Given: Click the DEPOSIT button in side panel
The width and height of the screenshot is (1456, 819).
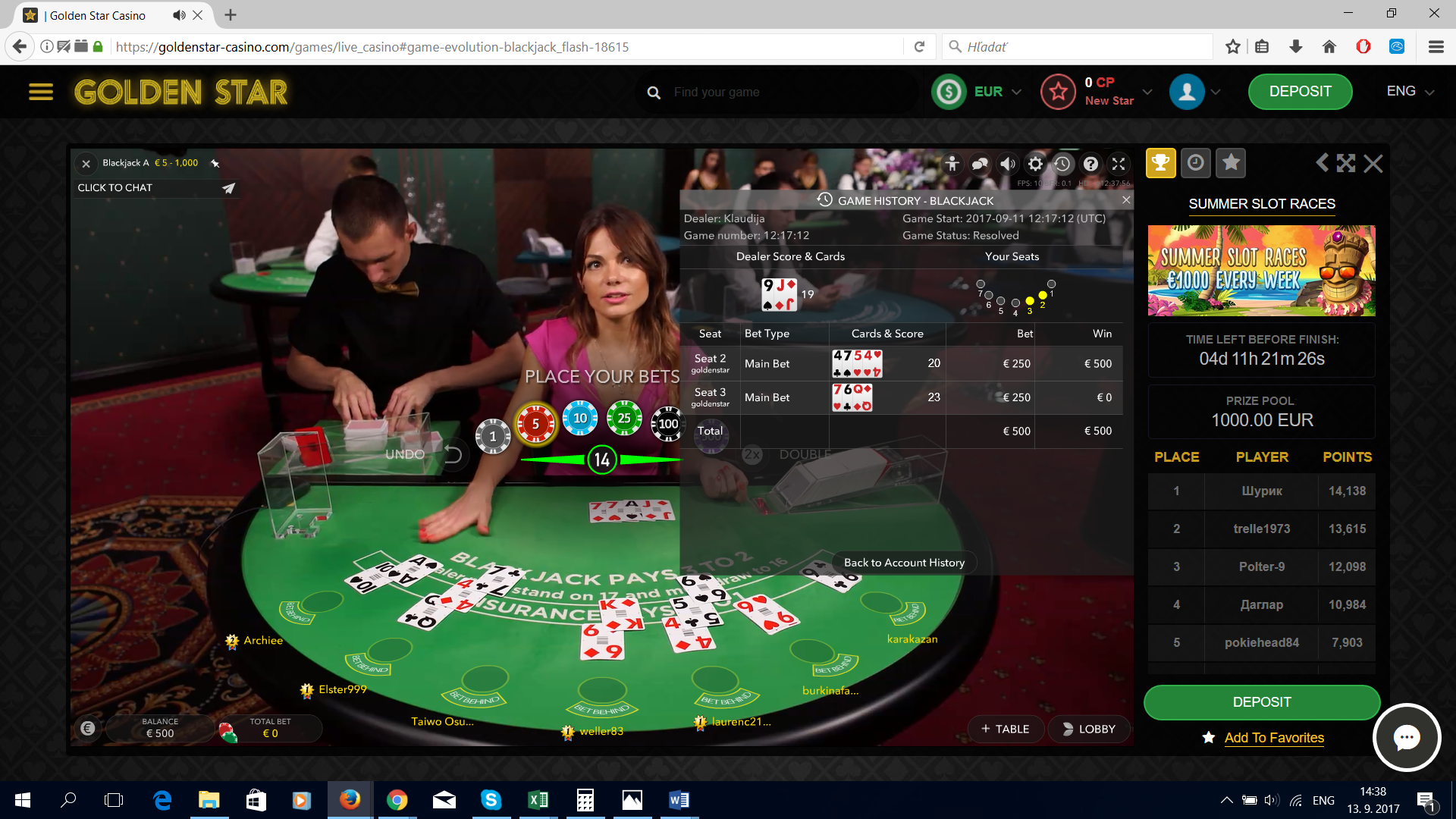Looking at the screenshot, I should (x=1262, y=702).
